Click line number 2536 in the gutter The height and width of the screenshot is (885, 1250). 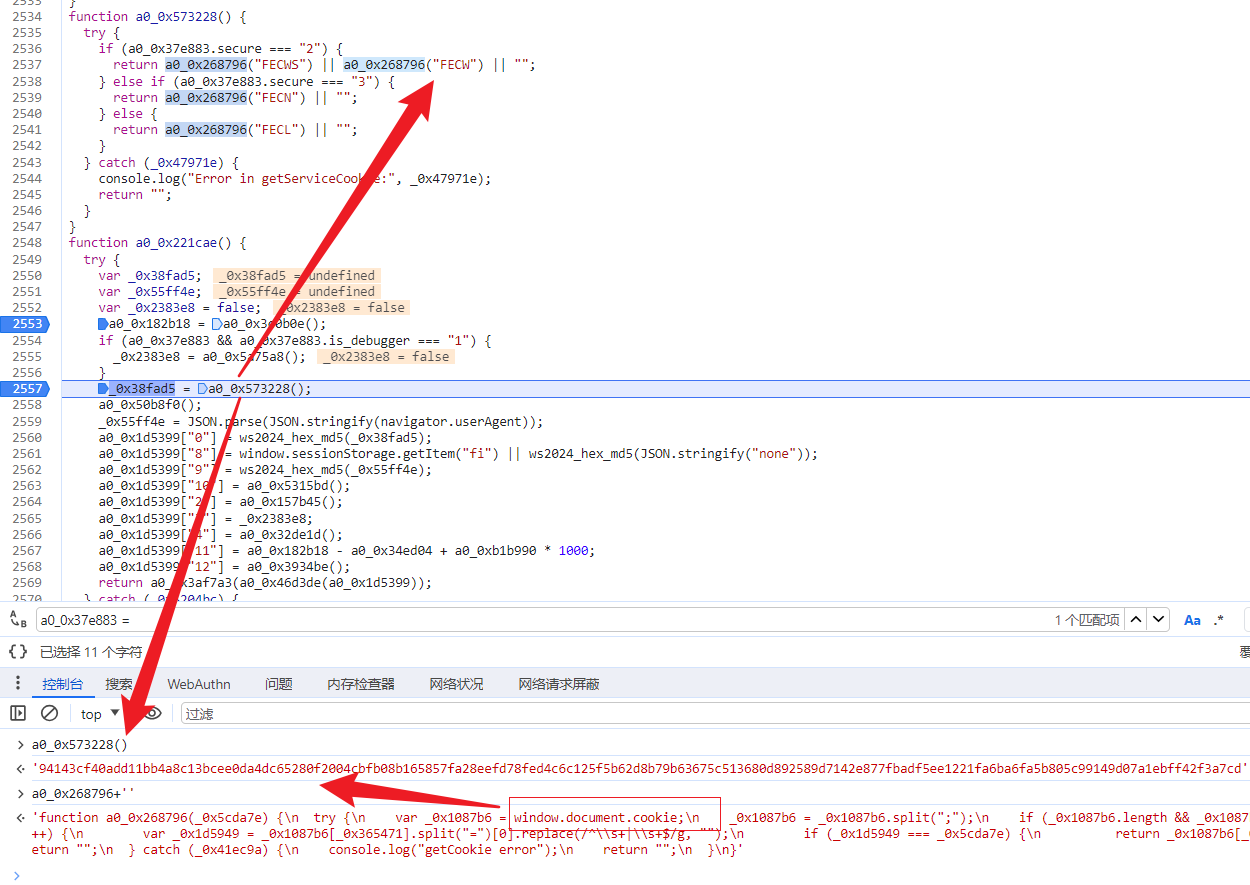(27, 49)
